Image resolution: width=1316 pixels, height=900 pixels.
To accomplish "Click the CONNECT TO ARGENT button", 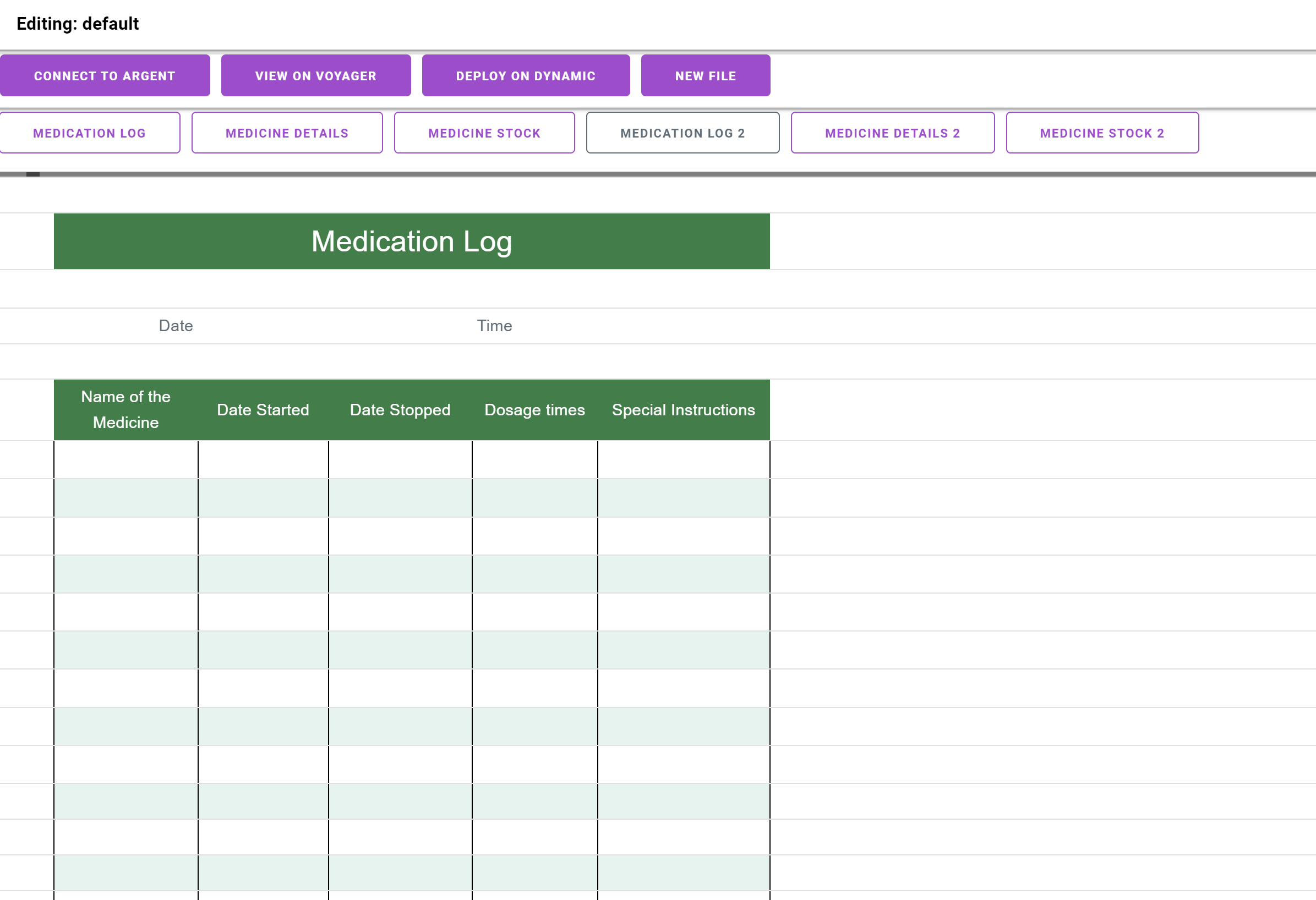I will (x=104, y=75).
